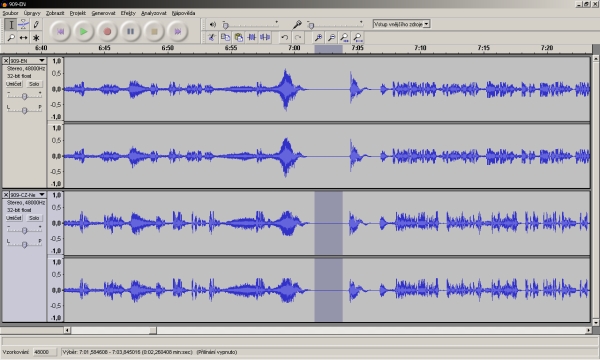
Task: Trim audio outside selection
Action: pos(252,37)
